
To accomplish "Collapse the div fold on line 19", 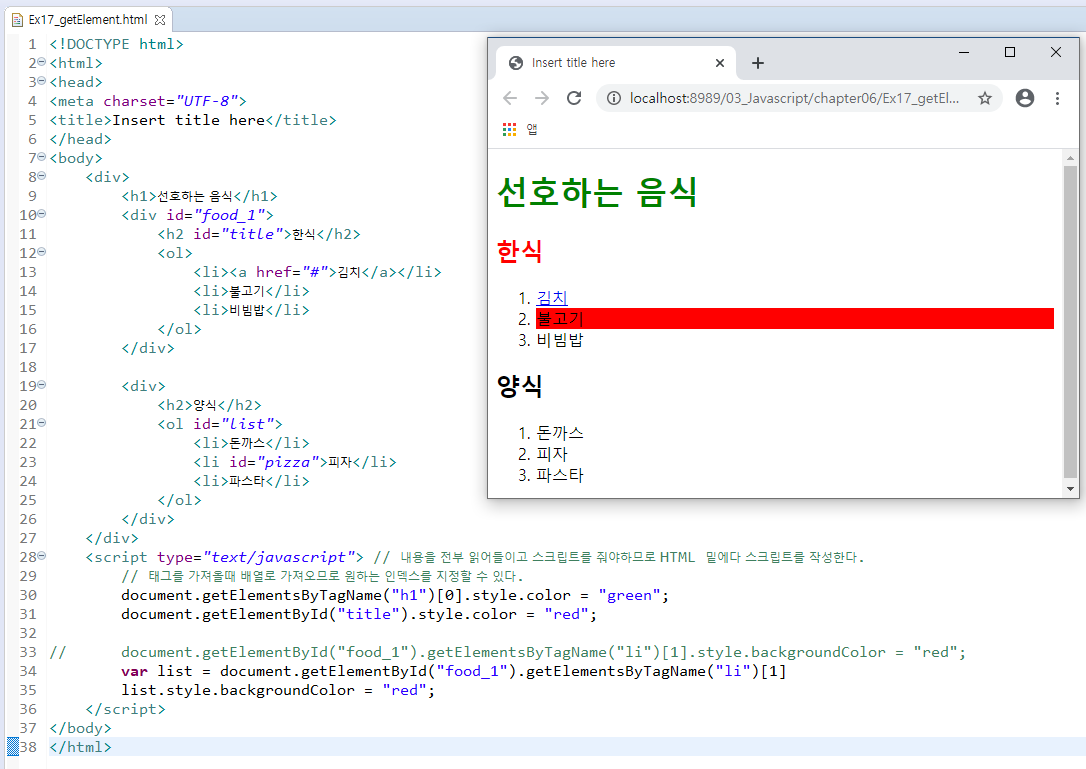I will pos(42,385).
